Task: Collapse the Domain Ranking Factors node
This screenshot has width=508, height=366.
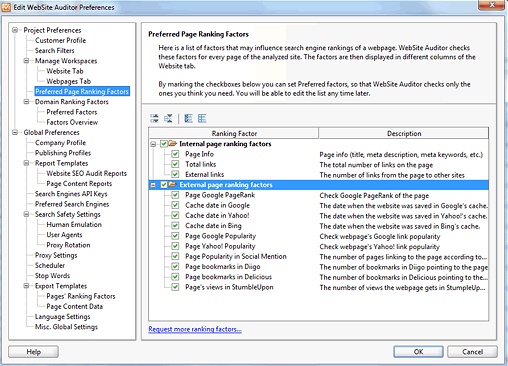Action: 26,102
